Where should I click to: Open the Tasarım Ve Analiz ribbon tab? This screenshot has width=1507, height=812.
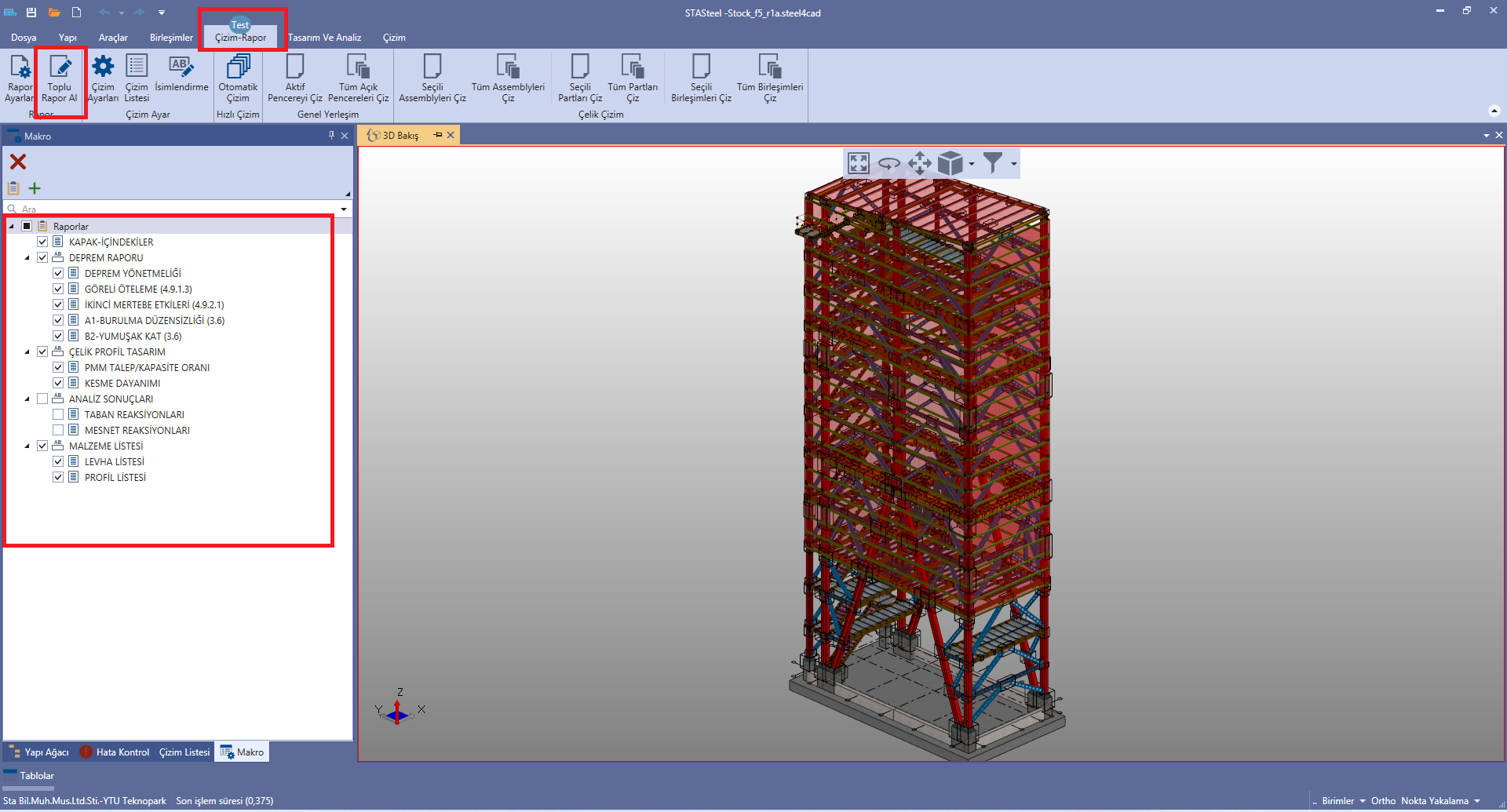(x=324, y=38)
